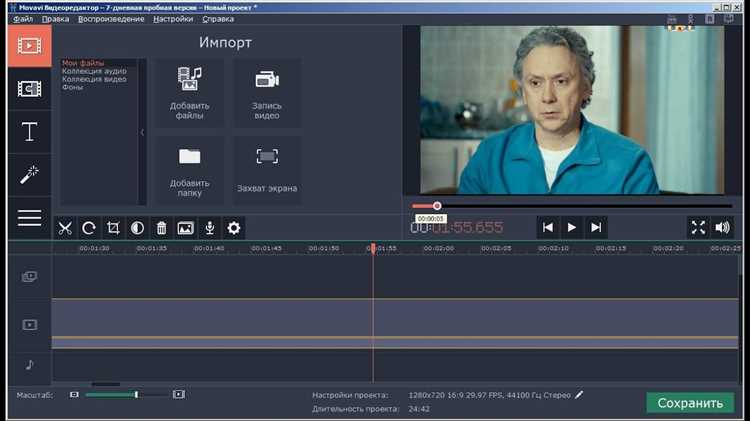Click Record video (Запись видео)
750x421 pixels.
tap(267, 93)
